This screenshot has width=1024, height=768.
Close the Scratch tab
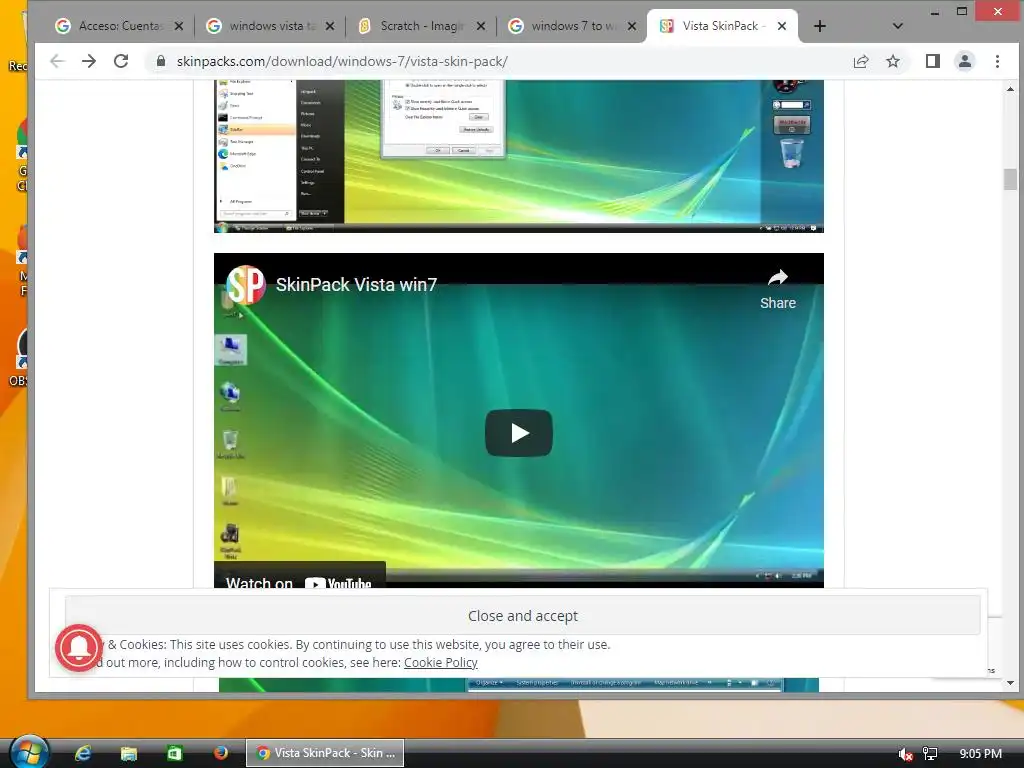click(481, 26)
